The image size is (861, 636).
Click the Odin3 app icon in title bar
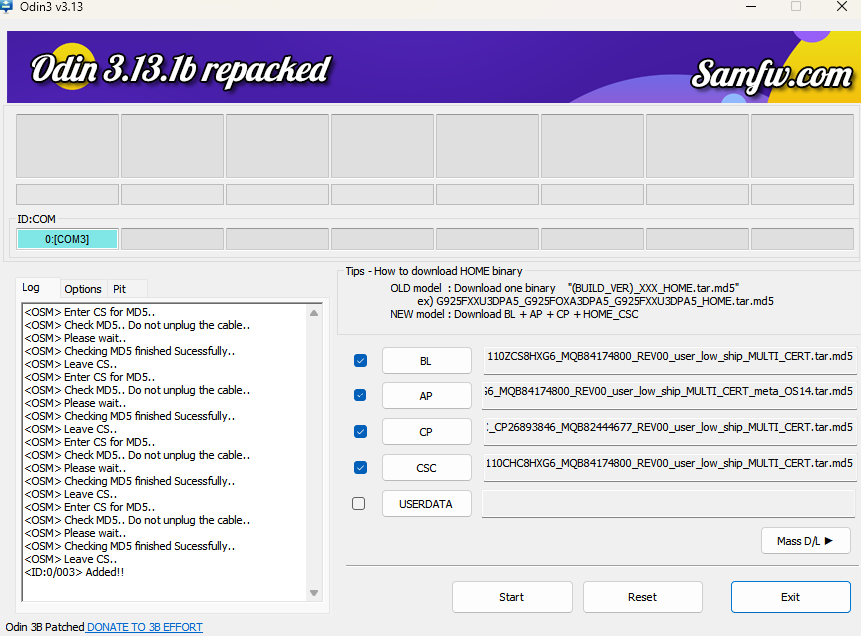8,6
